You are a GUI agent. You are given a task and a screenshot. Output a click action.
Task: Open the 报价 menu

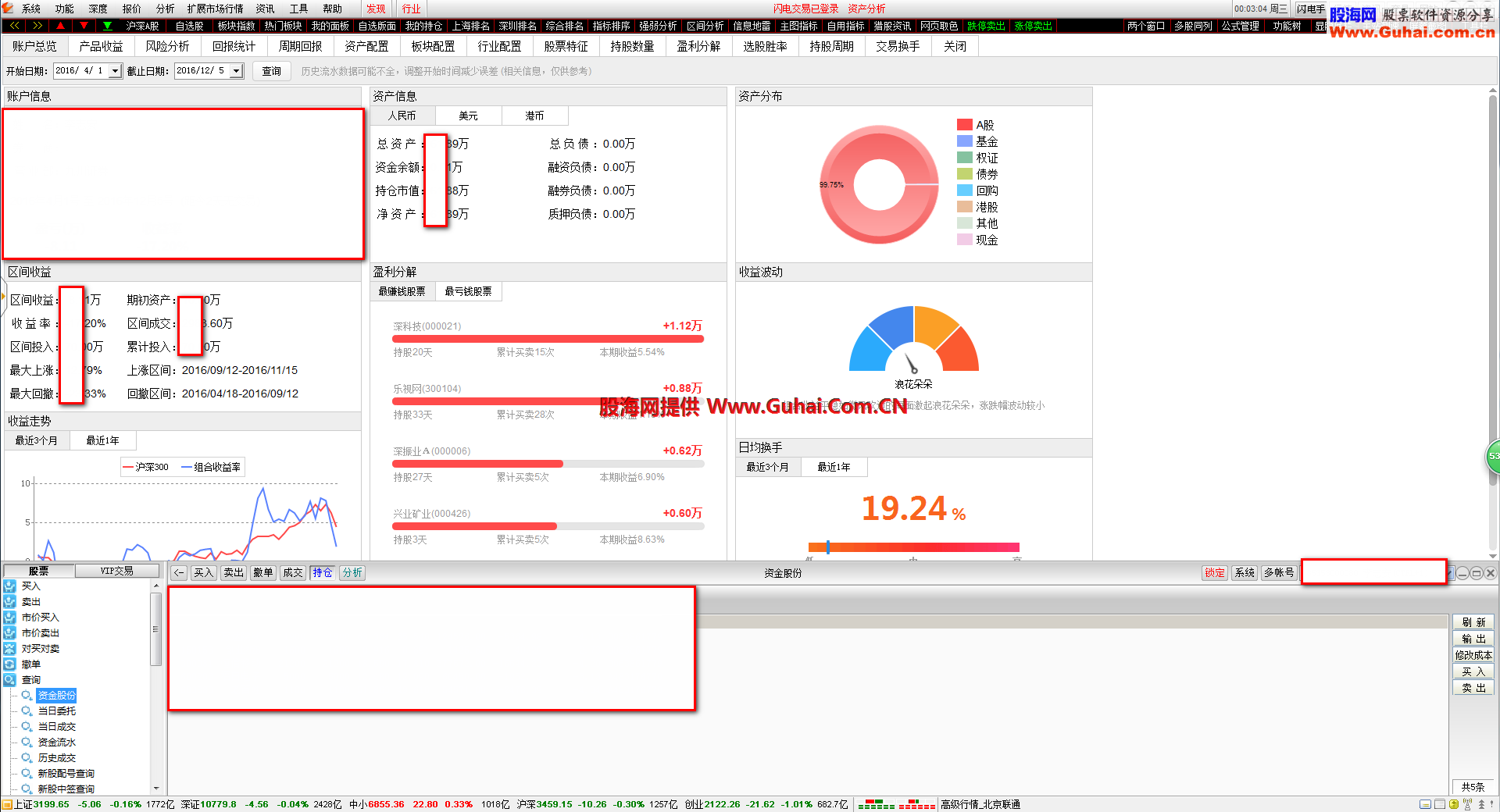click(132, 9)
